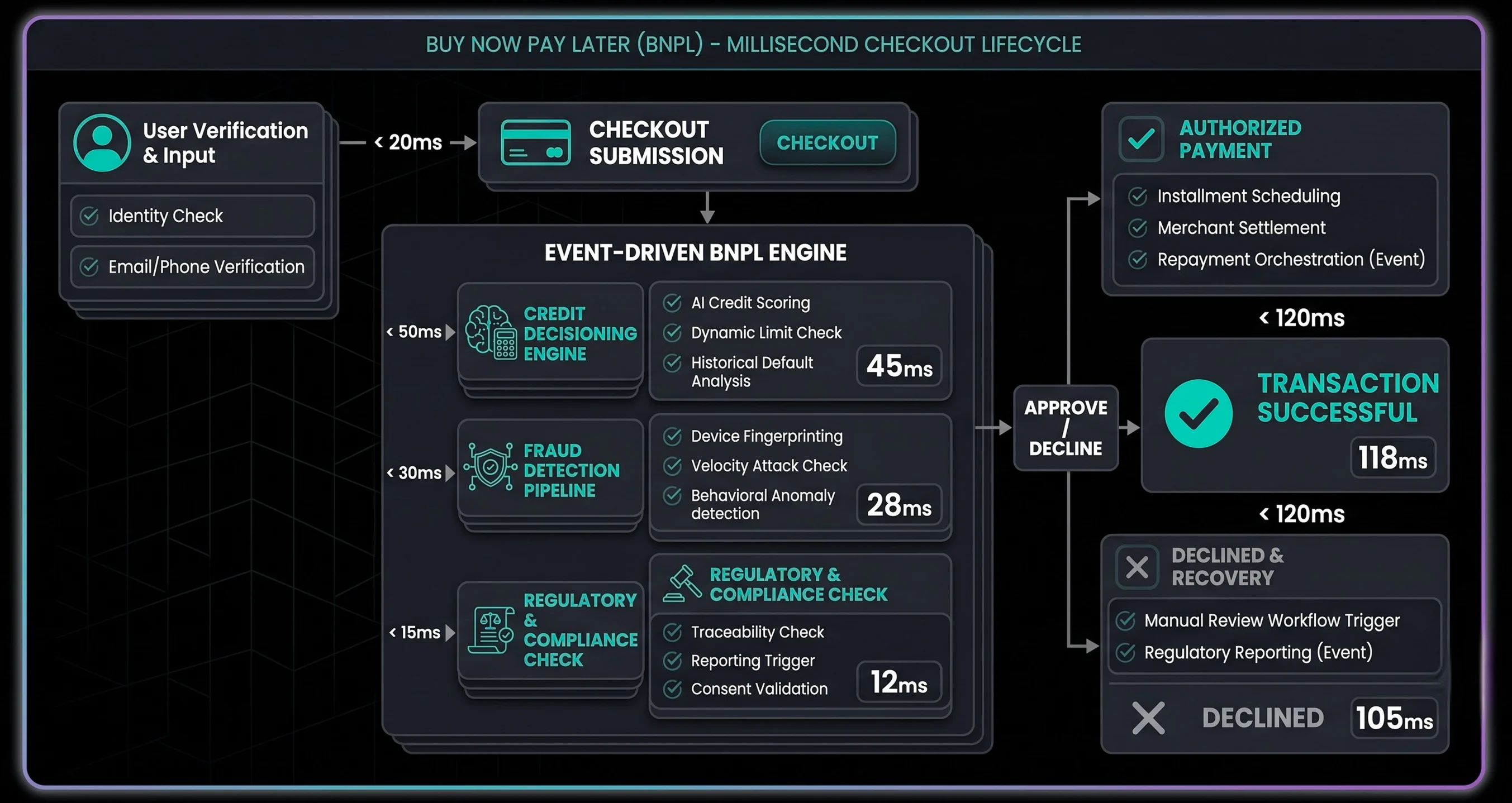
Task: Toggle the Dynamic Limit Check checkmark
Action: pos(672,333)
